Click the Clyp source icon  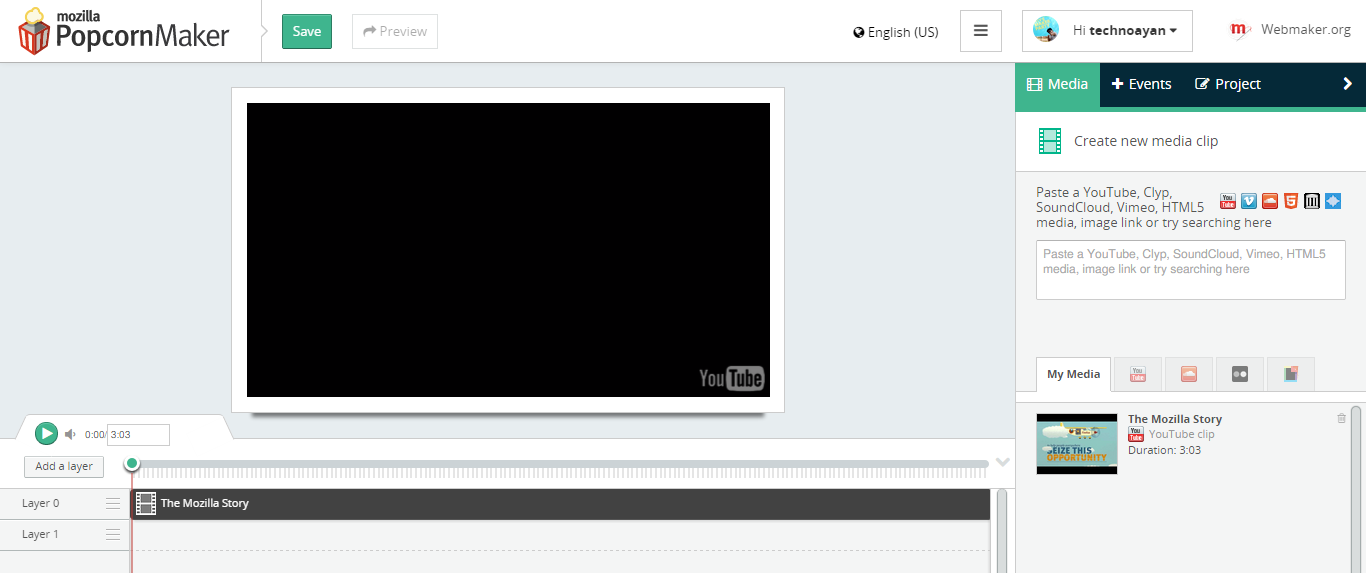pos(1333,201)
